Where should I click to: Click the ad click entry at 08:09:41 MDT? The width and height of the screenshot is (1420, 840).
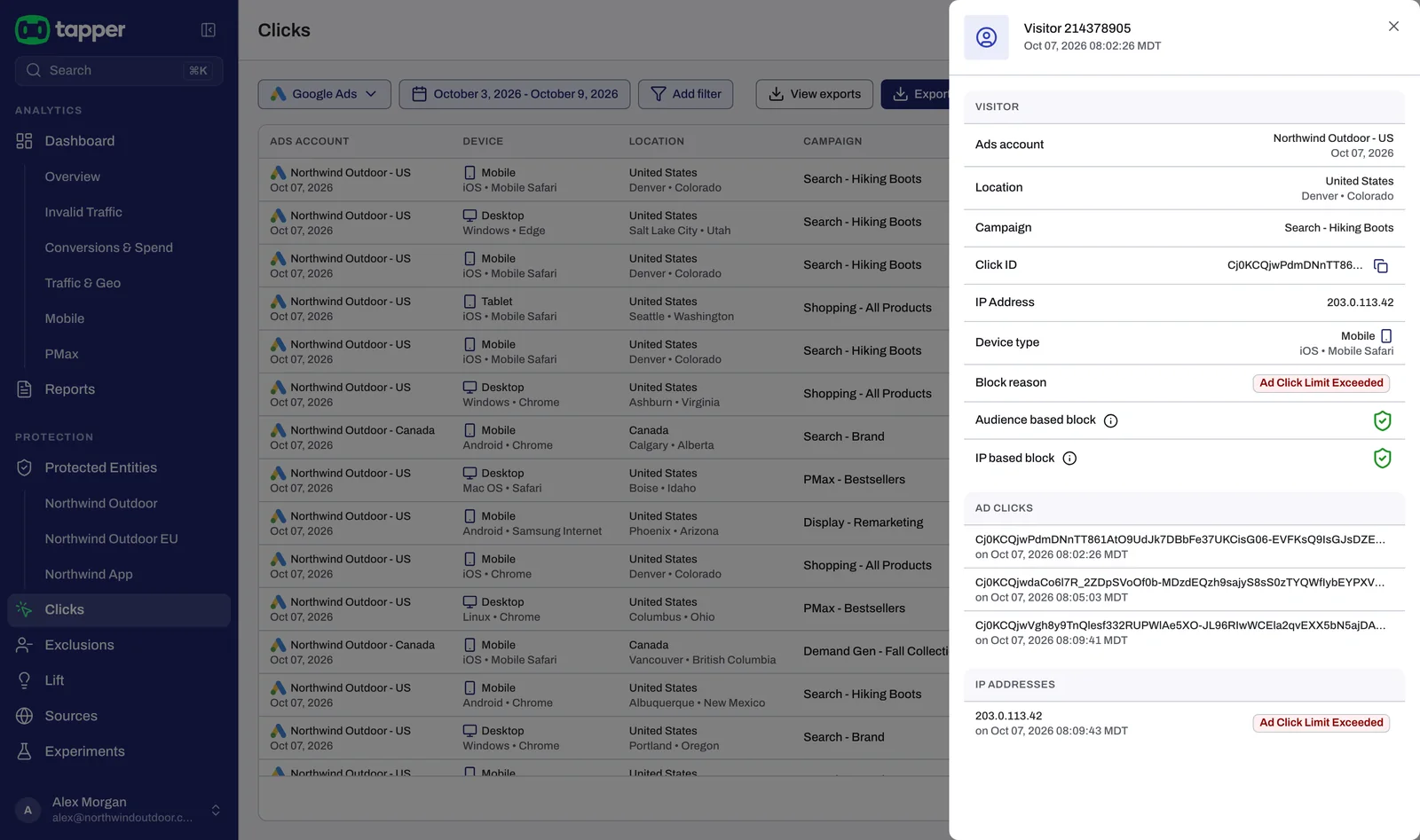(x=1184, y=632)
